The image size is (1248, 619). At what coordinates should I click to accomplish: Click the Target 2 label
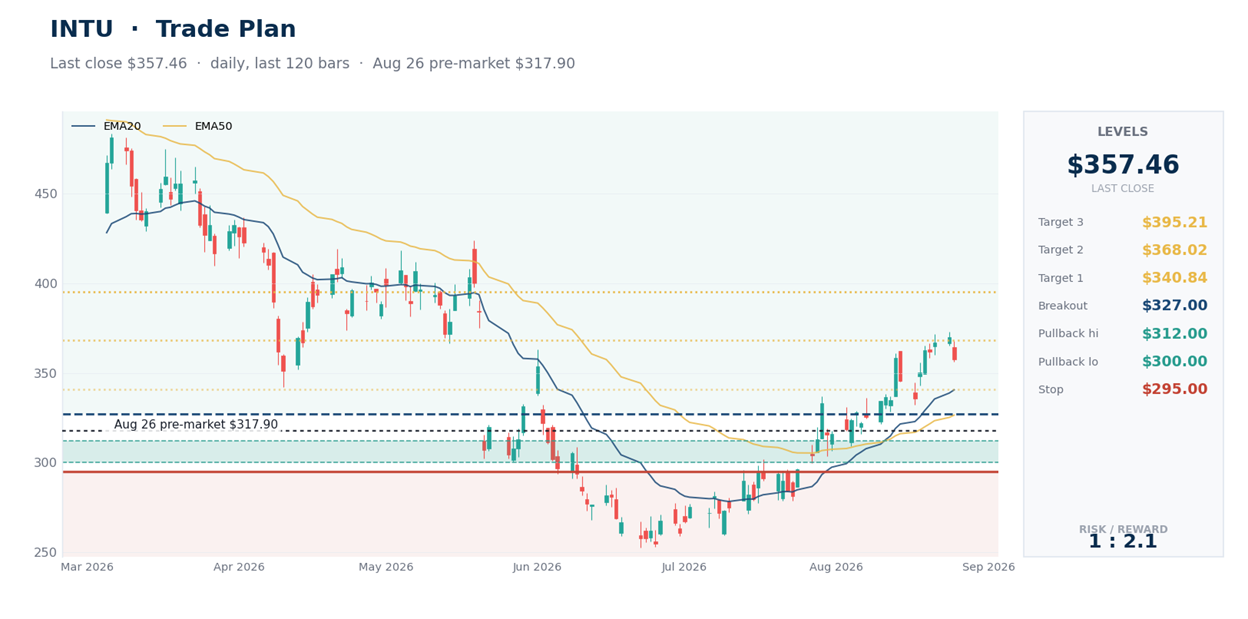point(1061,250)
